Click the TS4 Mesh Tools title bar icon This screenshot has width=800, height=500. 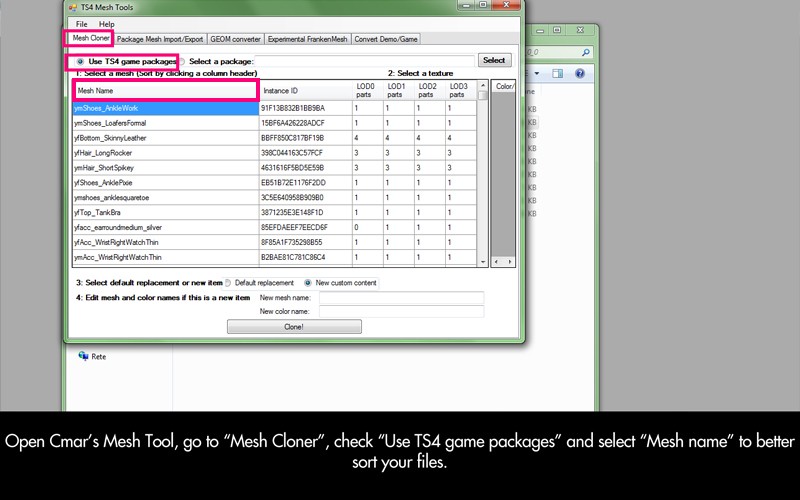point(73,7)
